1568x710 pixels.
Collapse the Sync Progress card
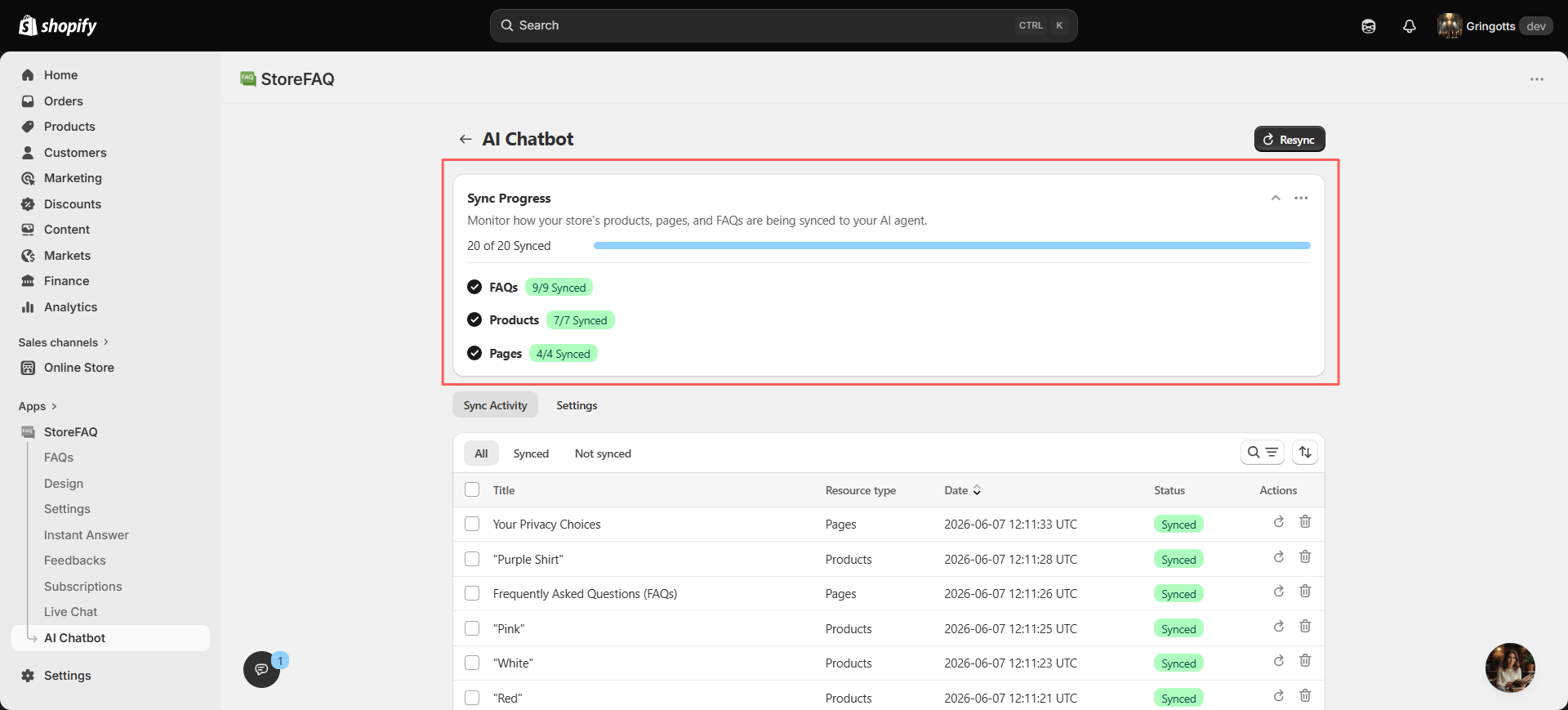click(x=1276, y=198)
